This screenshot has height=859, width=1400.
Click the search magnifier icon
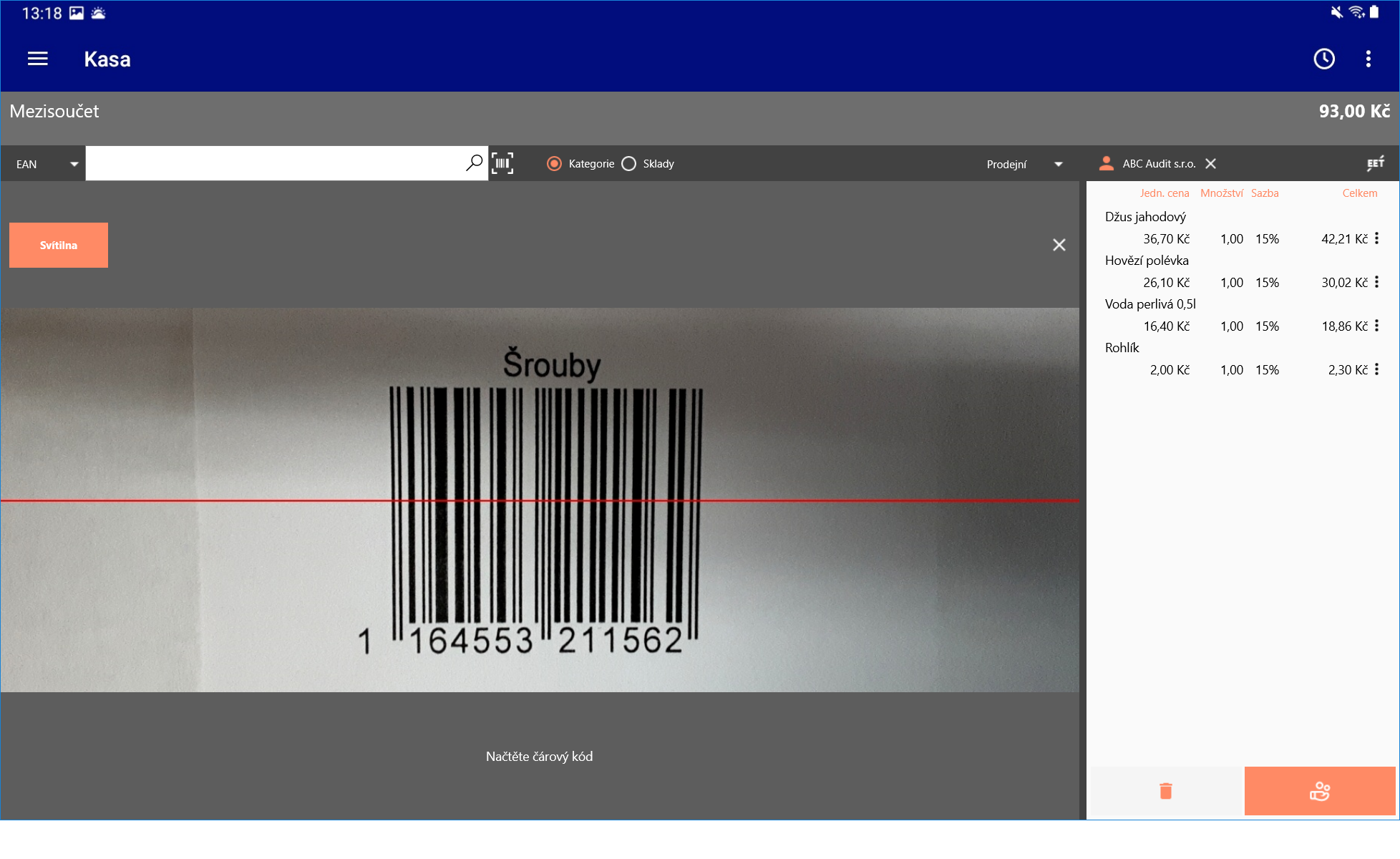[474, 163]
